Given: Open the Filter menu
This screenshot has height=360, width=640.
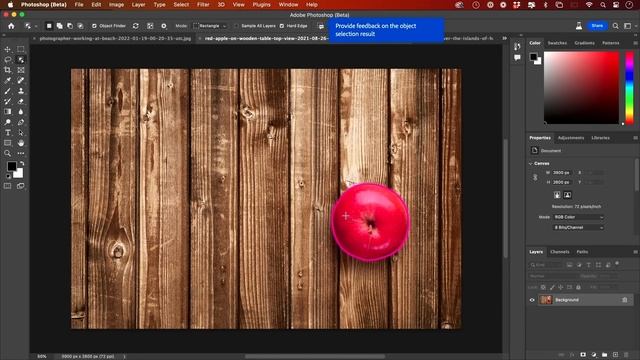Looking at the screenshot, I should [203, 4].
